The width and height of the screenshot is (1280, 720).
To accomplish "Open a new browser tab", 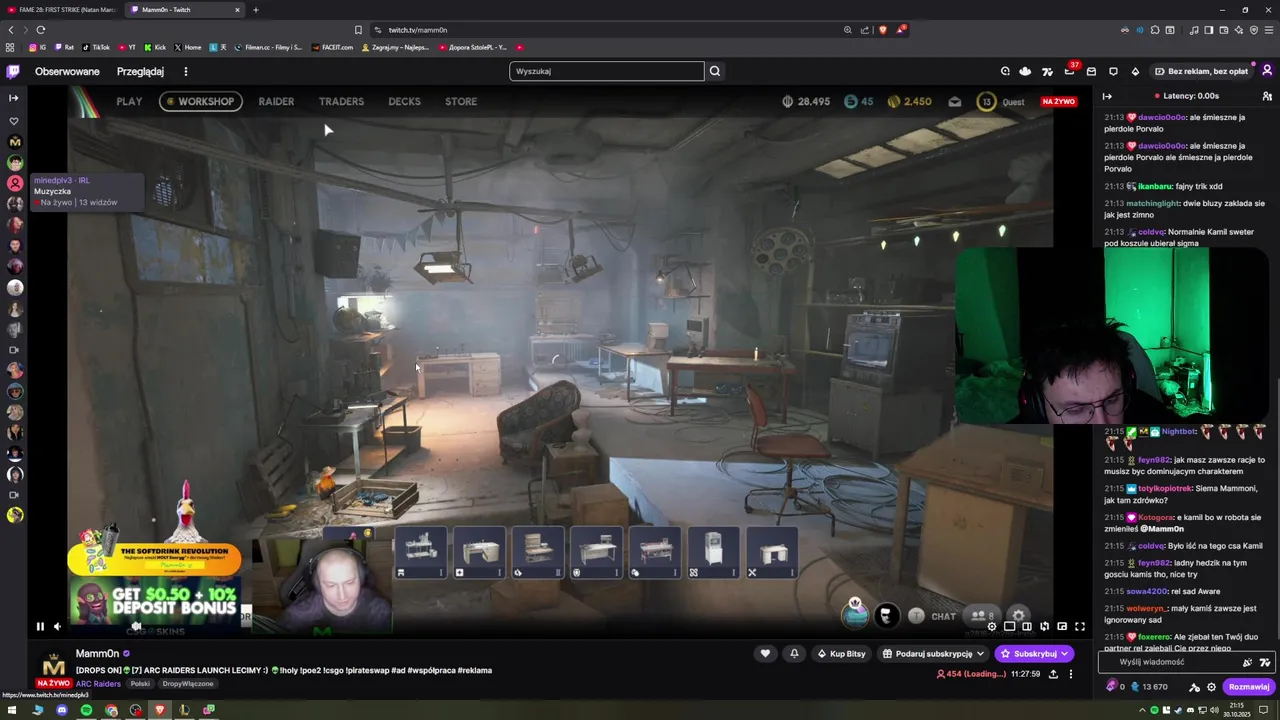I will (255, 10).
